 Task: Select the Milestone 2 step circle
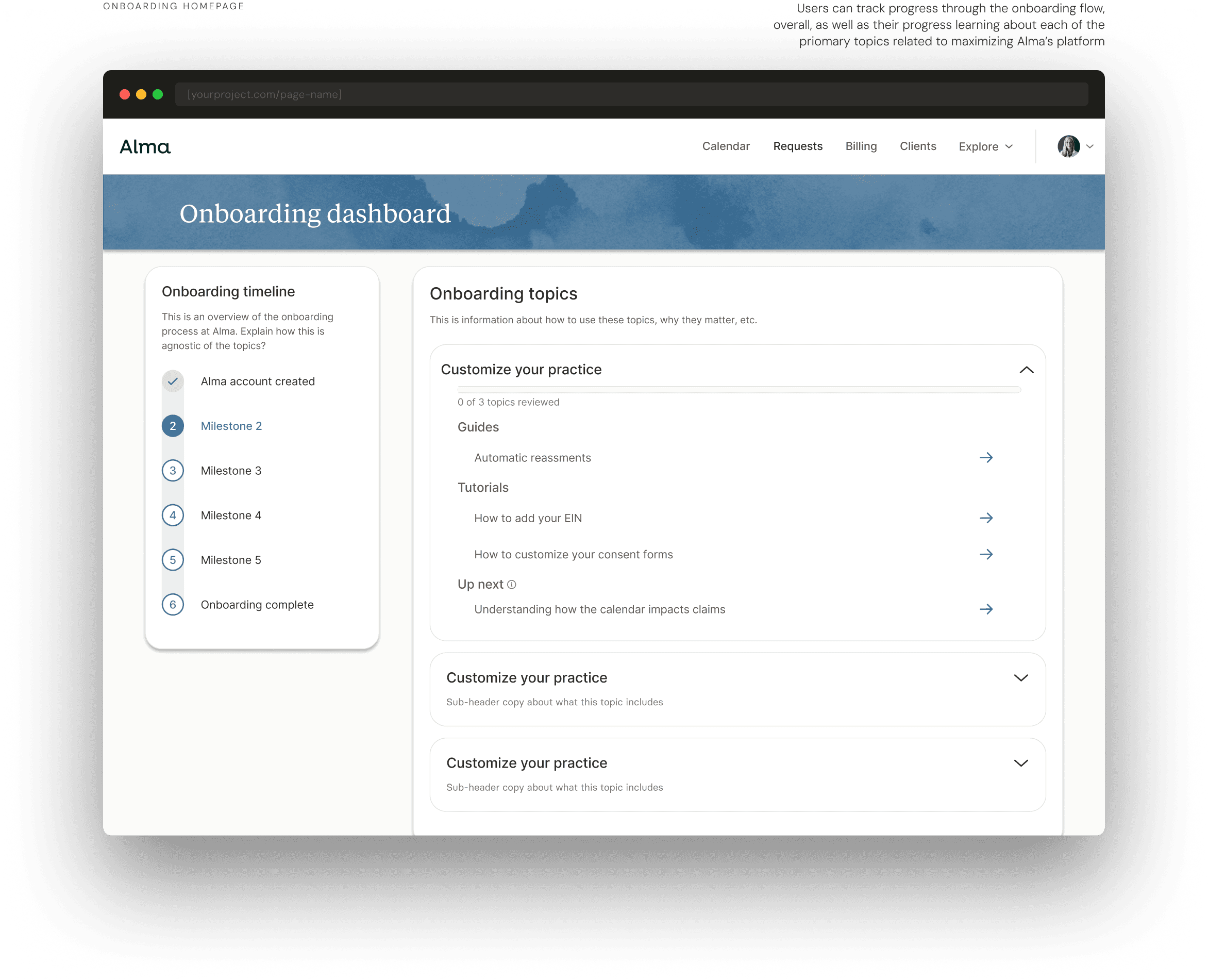click(173, 426)
